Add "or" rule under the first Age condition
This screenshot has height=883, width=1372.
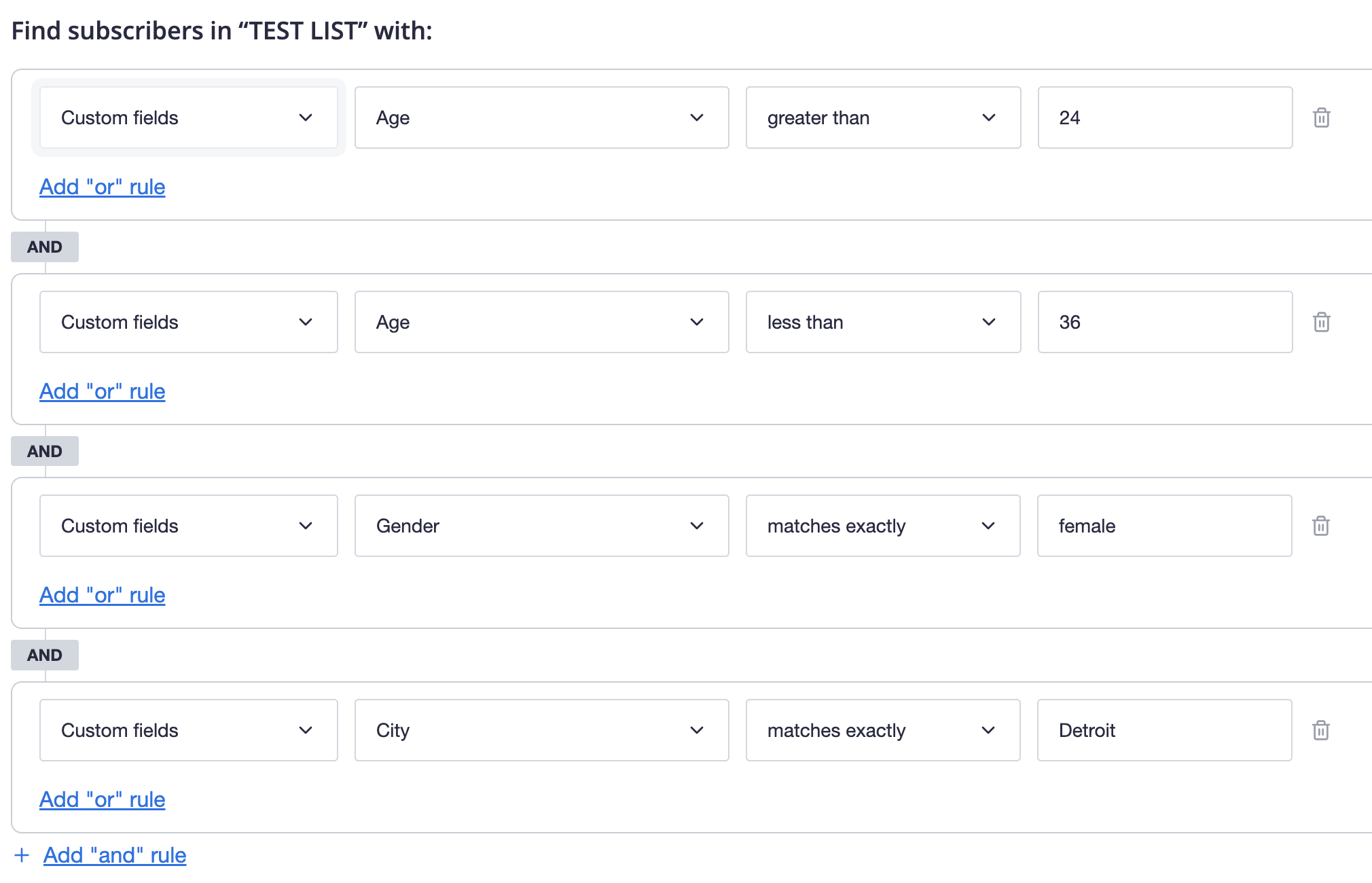pos(102,187)
